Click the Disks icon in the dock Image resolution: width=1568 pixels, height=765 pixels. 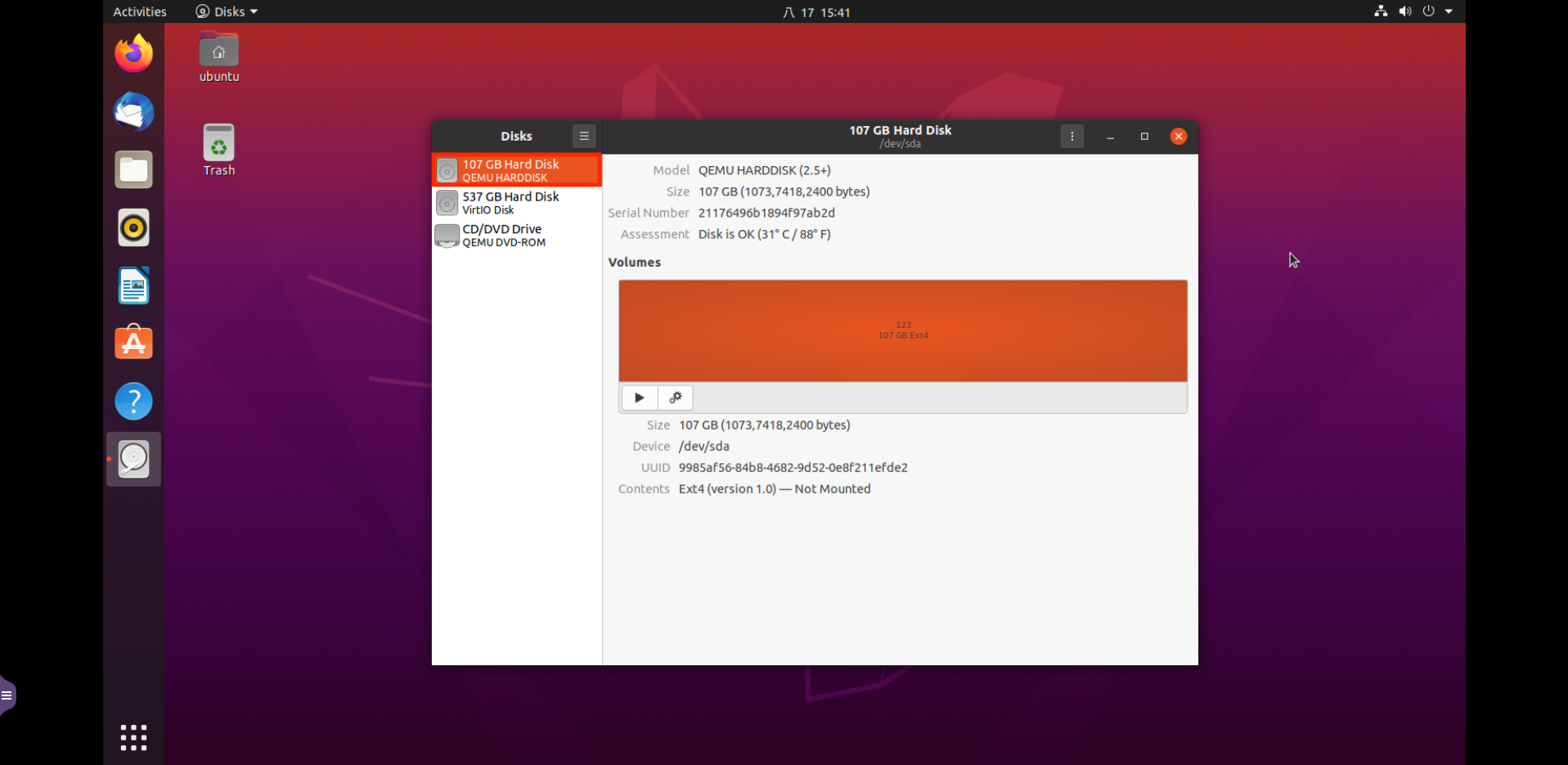tap(134, 459)
